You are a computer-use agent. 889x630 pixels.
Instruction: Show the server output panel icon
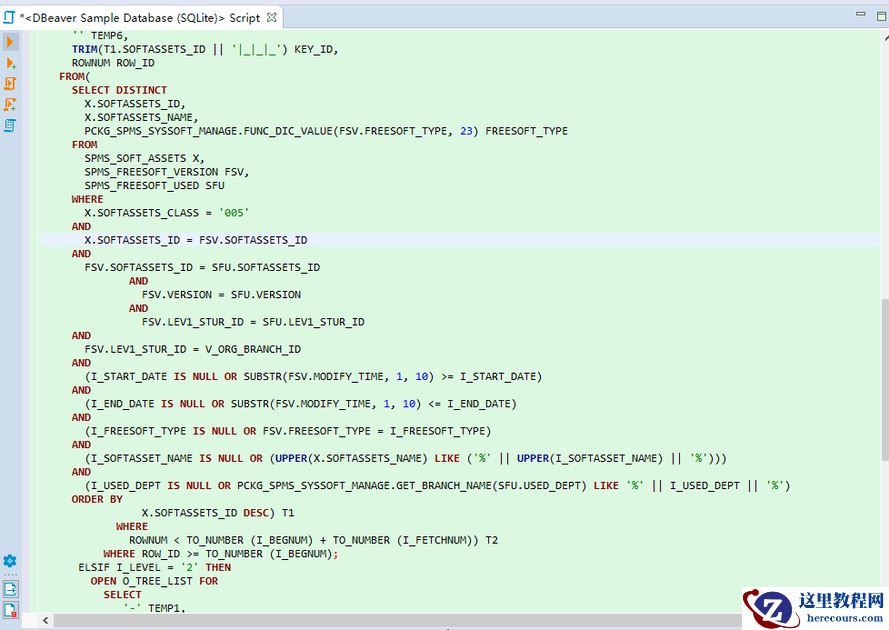(x=10, y=589)
